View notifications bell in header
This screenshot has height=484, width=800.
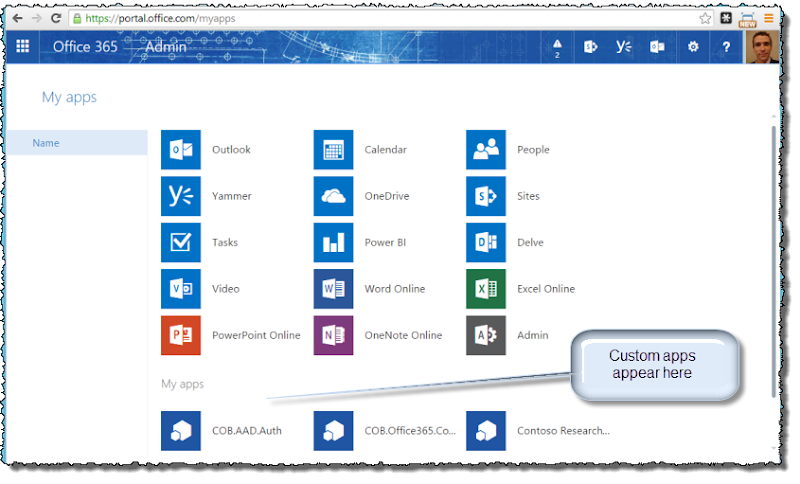[x=557, y=46]
